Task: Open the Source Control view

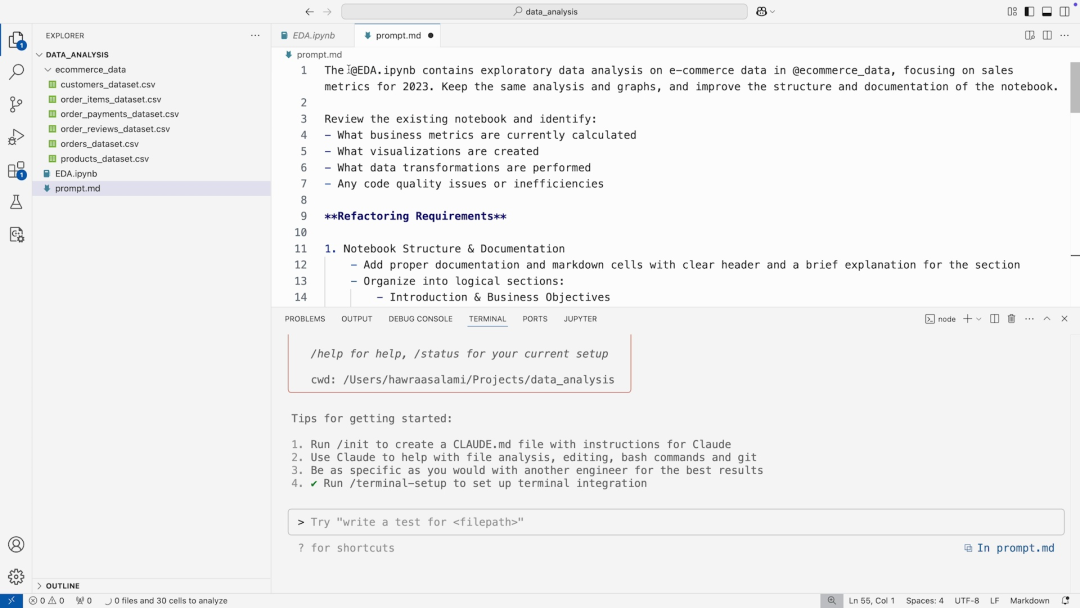Action: [x=16, y=104]
